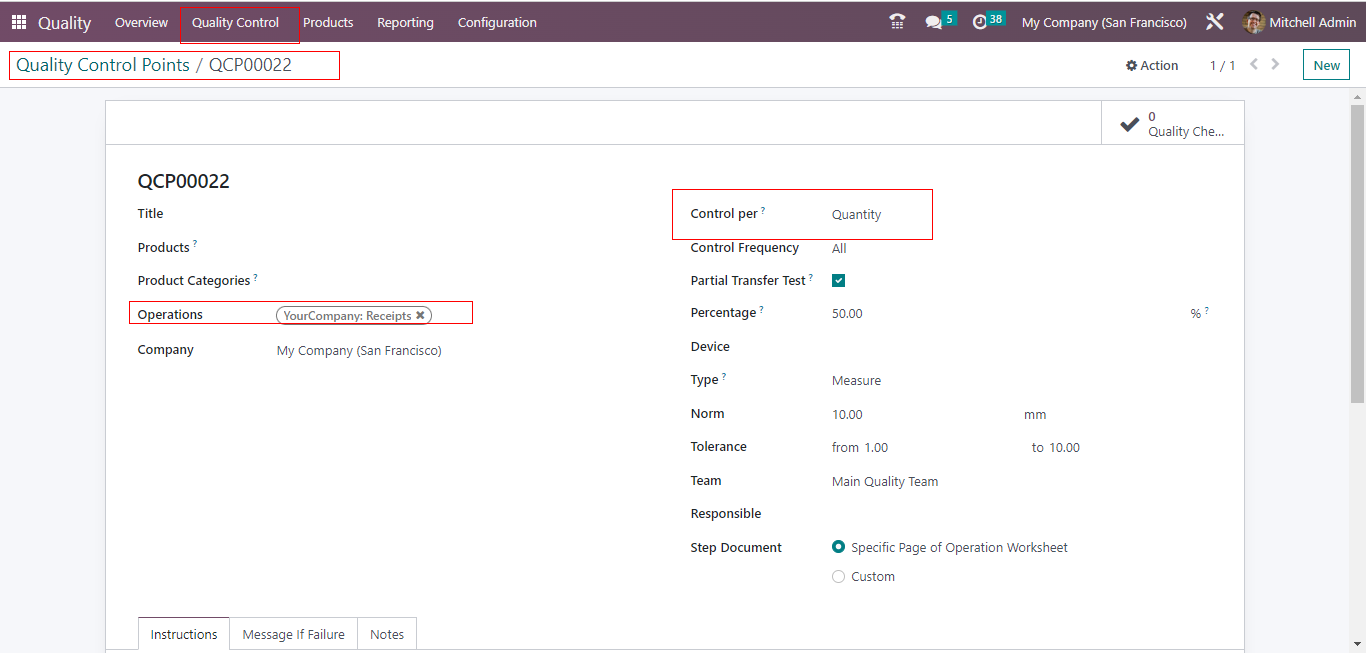The image size is (1366, 653).
Task: Open the clock activities icon
Action: pyautogui.click(x=980, y=22)
